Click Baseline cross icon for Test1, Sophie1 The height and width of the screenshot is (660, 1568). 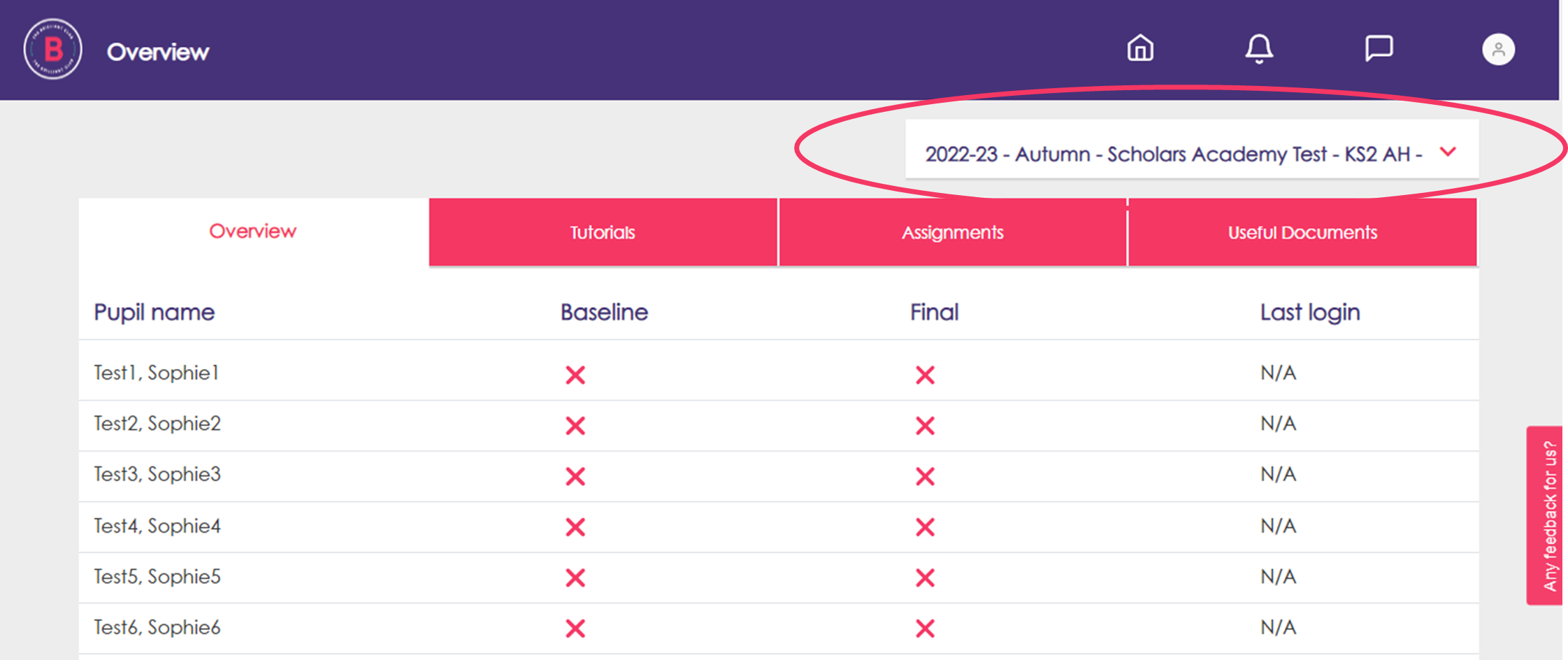[575, 375]
